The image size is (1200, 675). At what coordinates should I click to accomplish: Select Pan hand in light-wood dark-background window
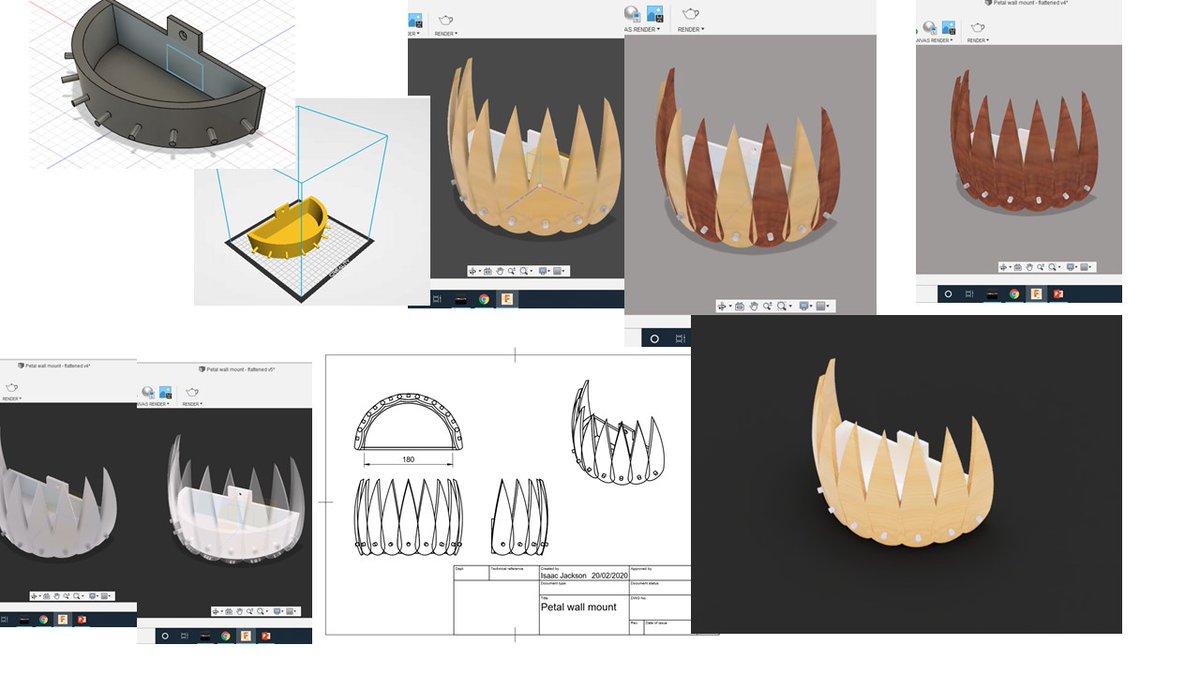(x=500, y=271)
